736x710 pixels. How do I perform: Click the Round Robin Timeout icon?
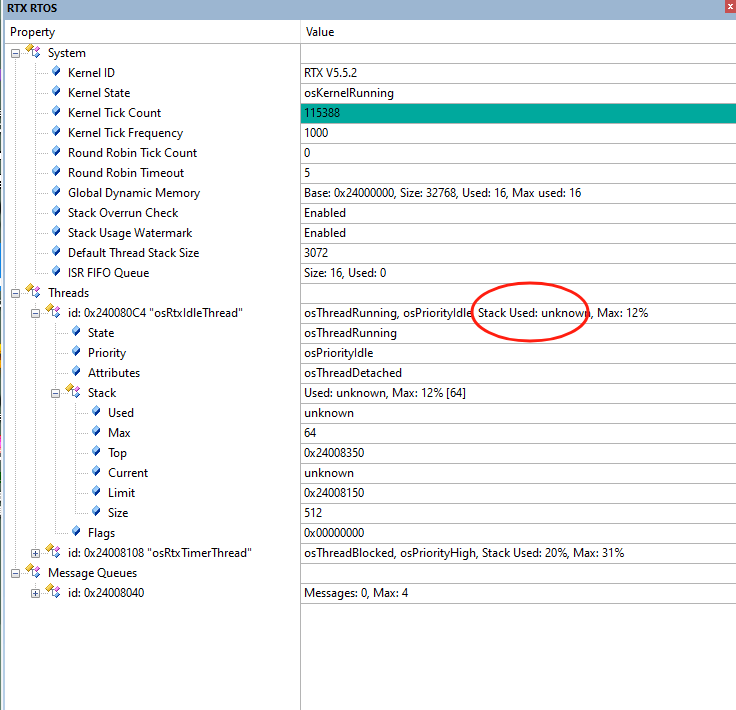pyautogui.click(x=56, y=171)
